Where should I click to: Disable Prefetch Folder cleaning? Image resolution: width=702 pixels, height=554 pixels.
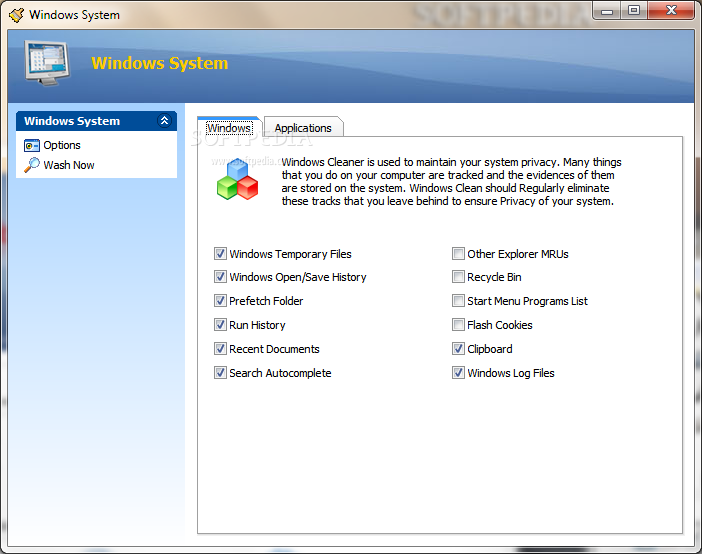coord(220,301)
